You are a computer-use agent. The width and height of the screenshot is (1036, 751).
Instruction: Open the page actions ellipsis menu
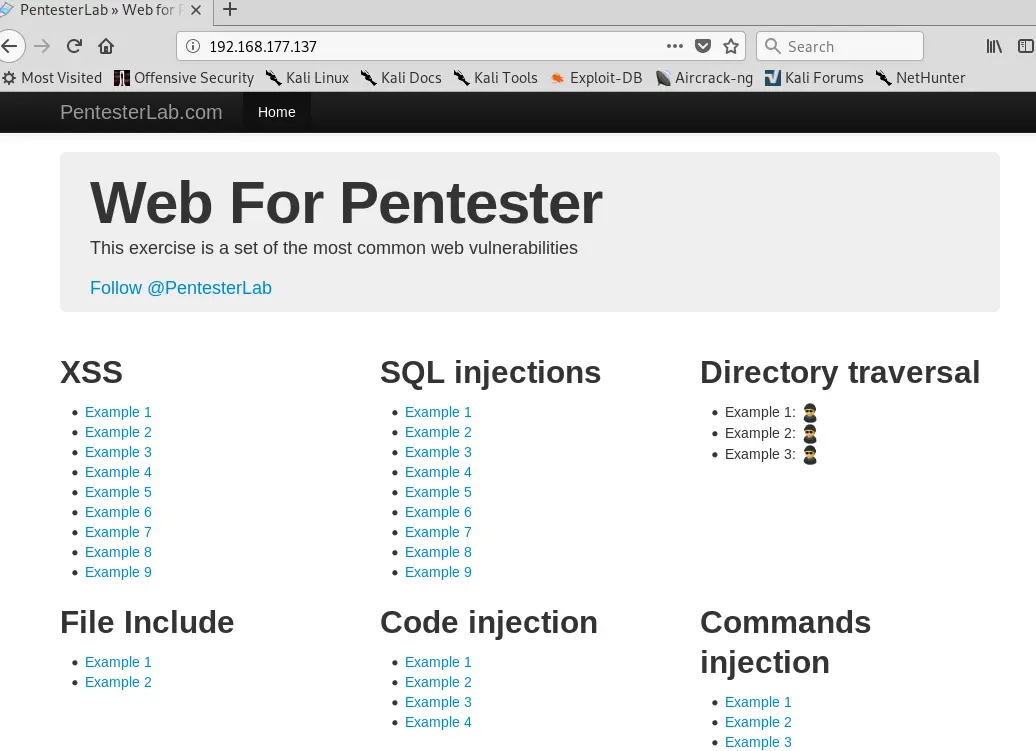coord(675,46)
